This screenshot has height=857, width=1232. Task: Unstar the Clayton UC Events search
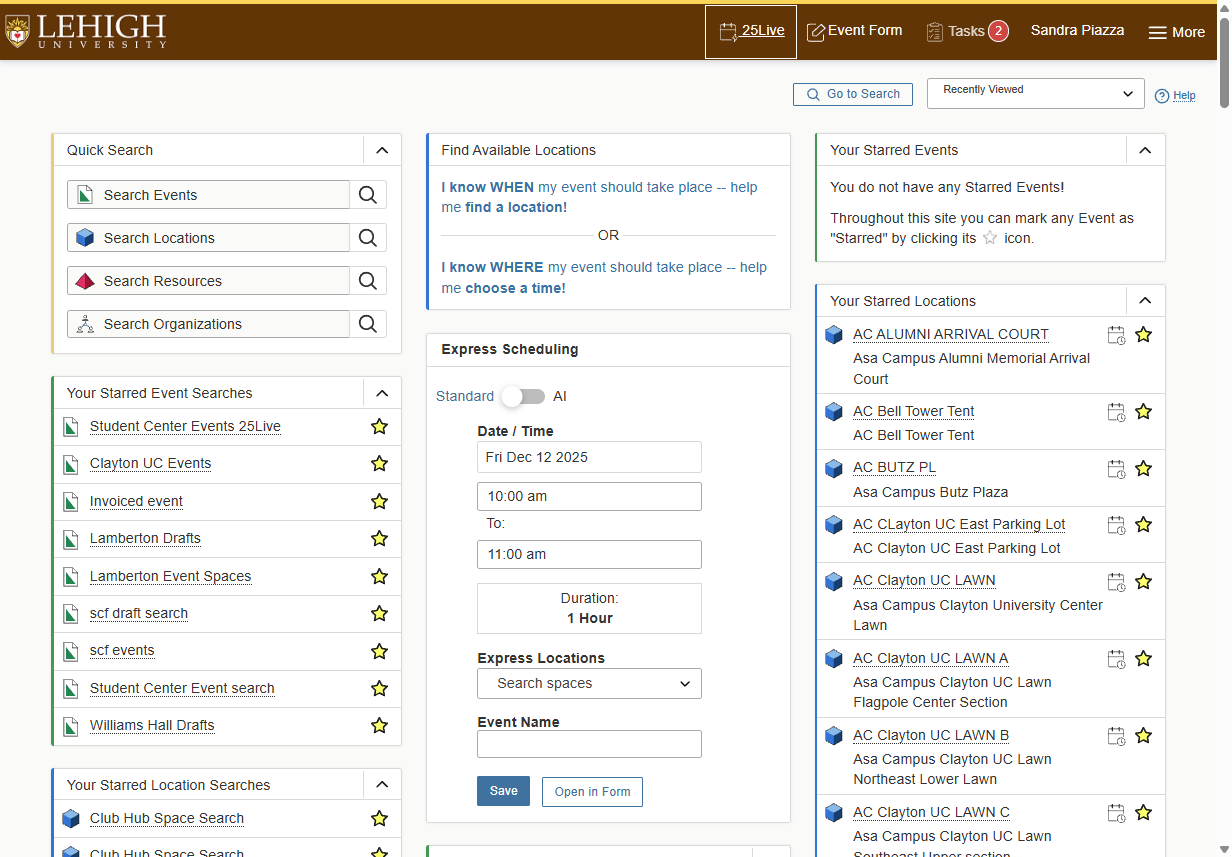pyautogui.click(x=379, y=463)
